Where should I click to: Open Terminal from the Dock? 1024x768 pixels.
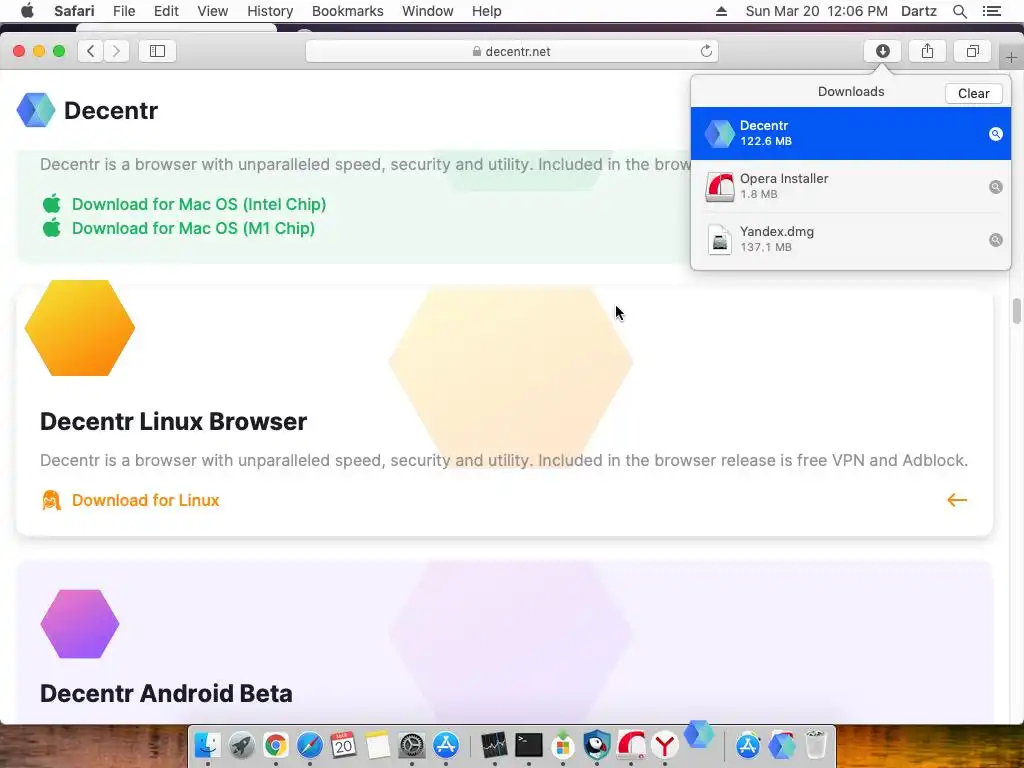pyautogui.click(x=528, y=745)
